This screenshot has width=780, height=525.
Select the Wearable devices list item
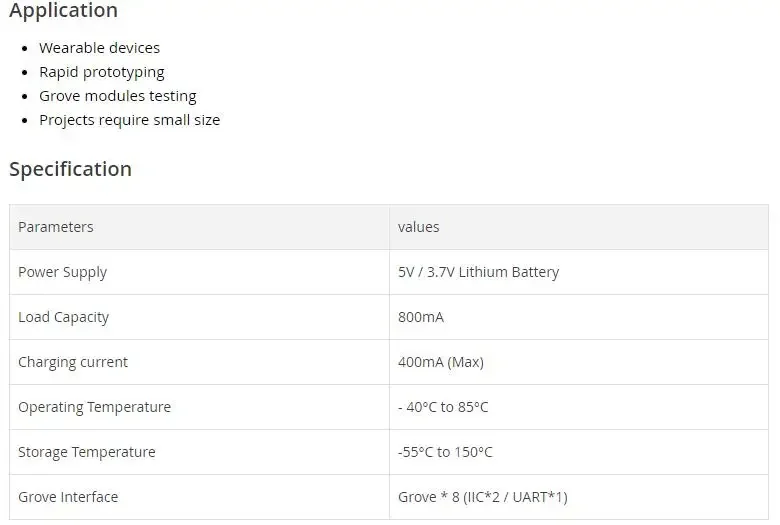(x=99, y=48)
